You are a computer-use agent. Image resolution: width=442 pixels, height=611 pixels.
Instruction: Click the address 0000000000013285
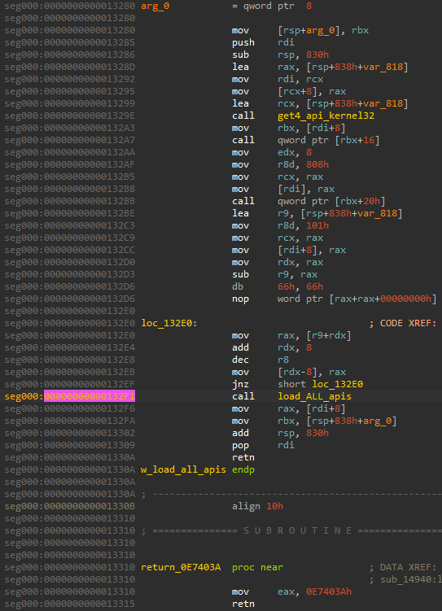89,42
